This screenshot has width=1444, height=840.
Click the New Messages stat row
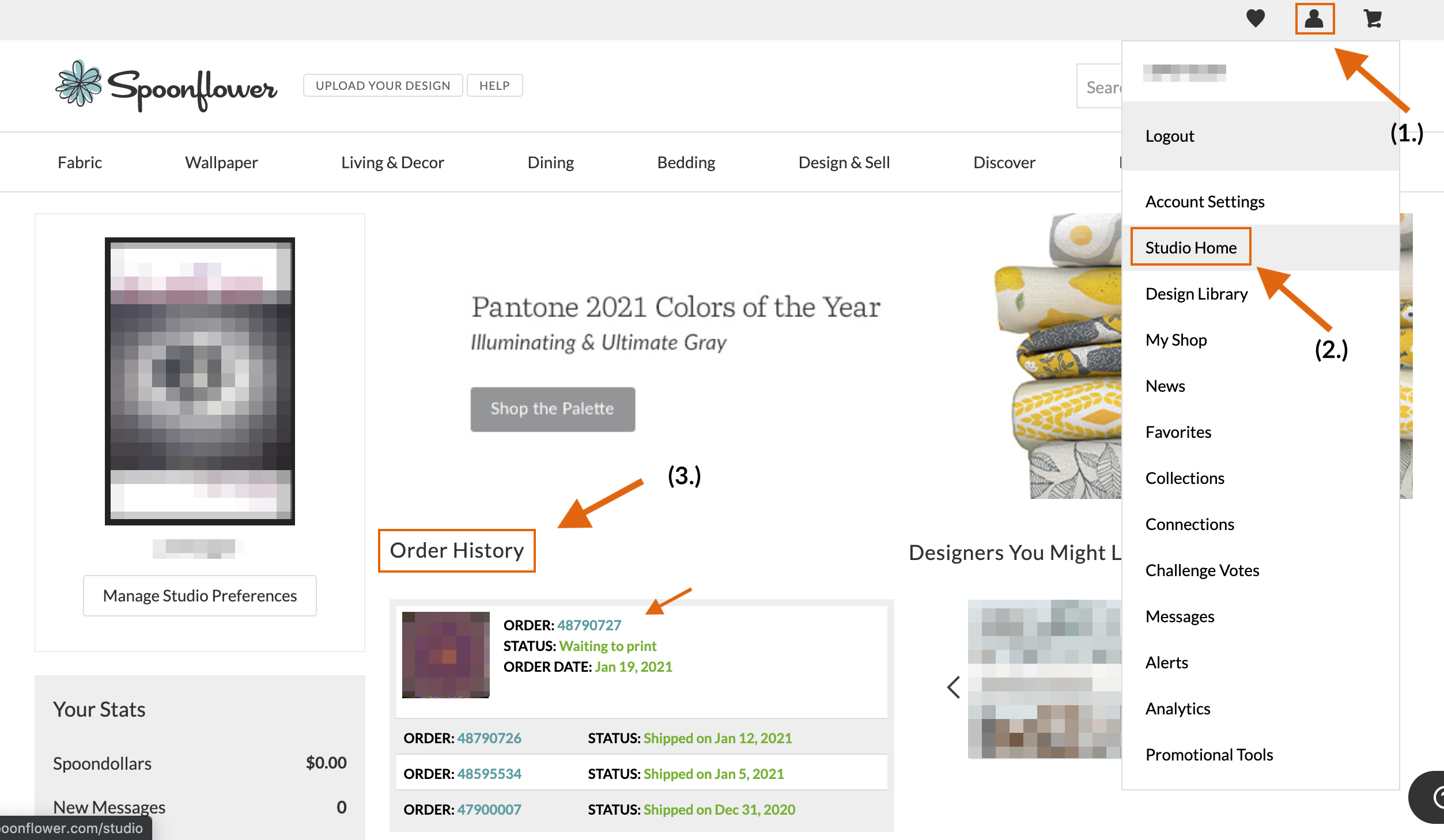(200, 807)
